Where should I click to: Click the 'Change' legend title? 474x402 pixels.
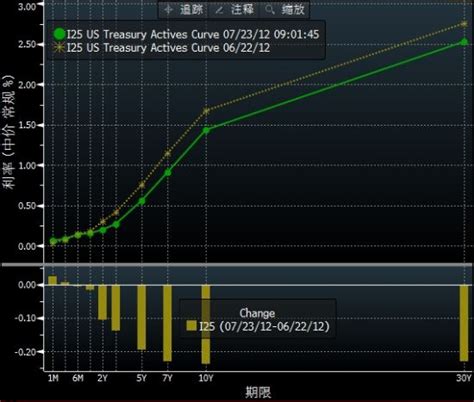257,313
